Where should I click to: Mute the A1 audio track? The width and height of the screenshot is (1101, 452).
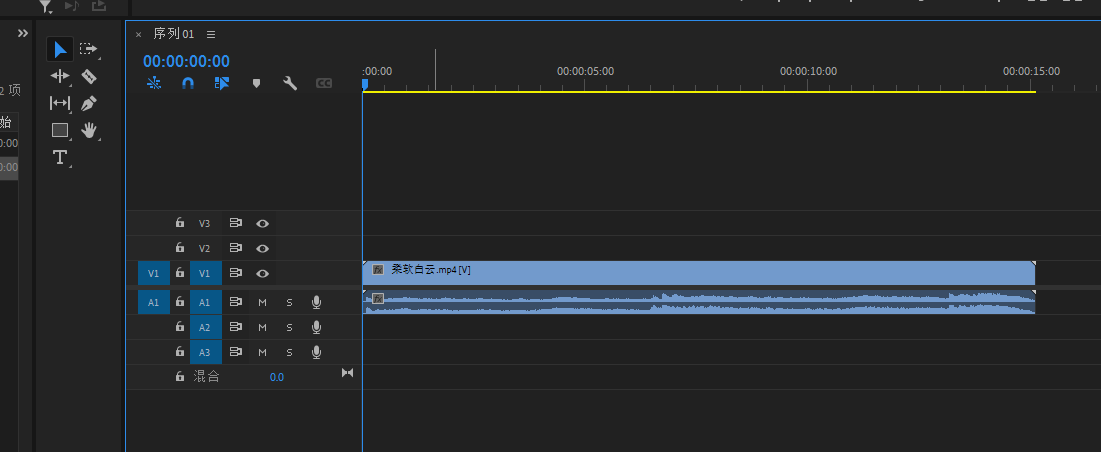pyautogui.click(x=263, y=302)
